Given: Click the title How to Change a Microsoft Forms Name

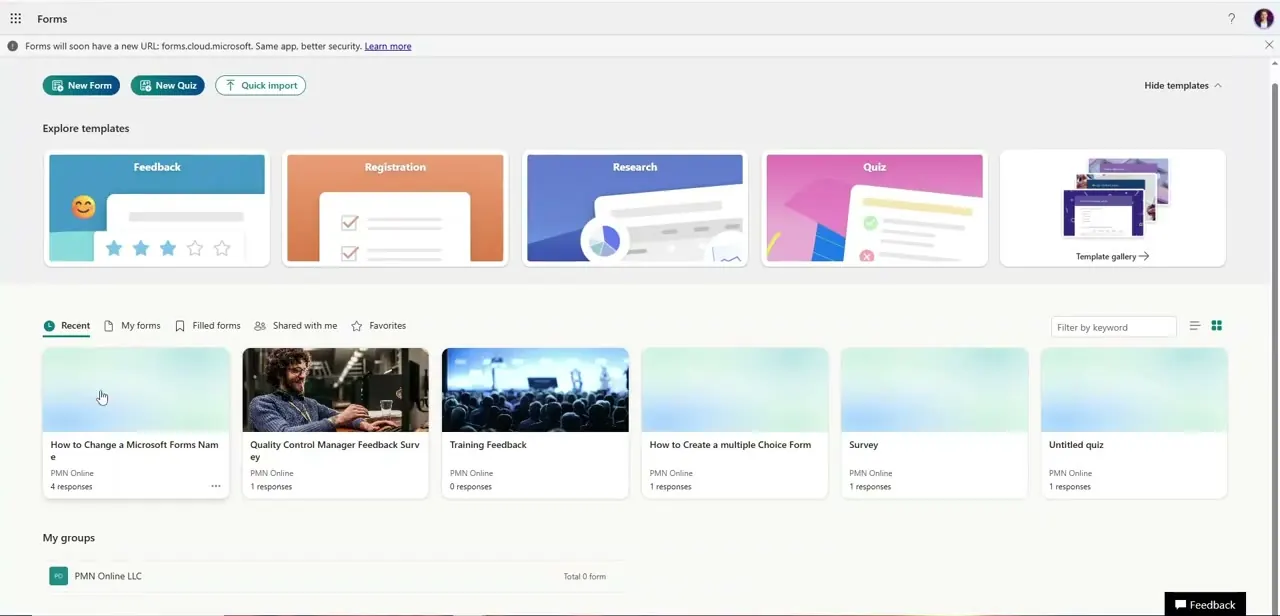Looking at the screenshot, I should [135, 451].
